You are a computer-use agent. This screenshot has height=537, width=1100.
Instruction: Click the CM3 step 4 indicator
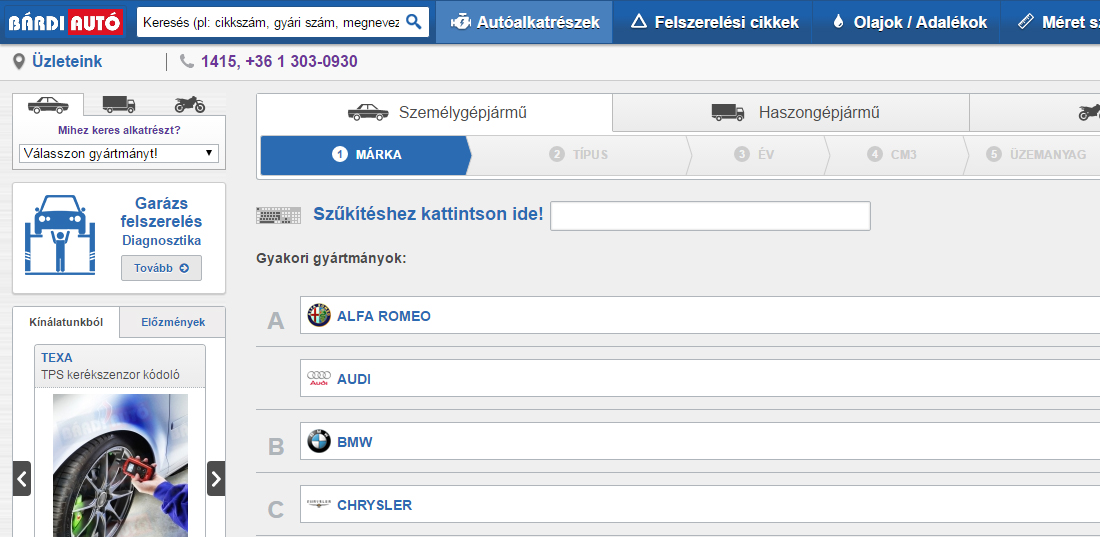[x=892, y=155]
